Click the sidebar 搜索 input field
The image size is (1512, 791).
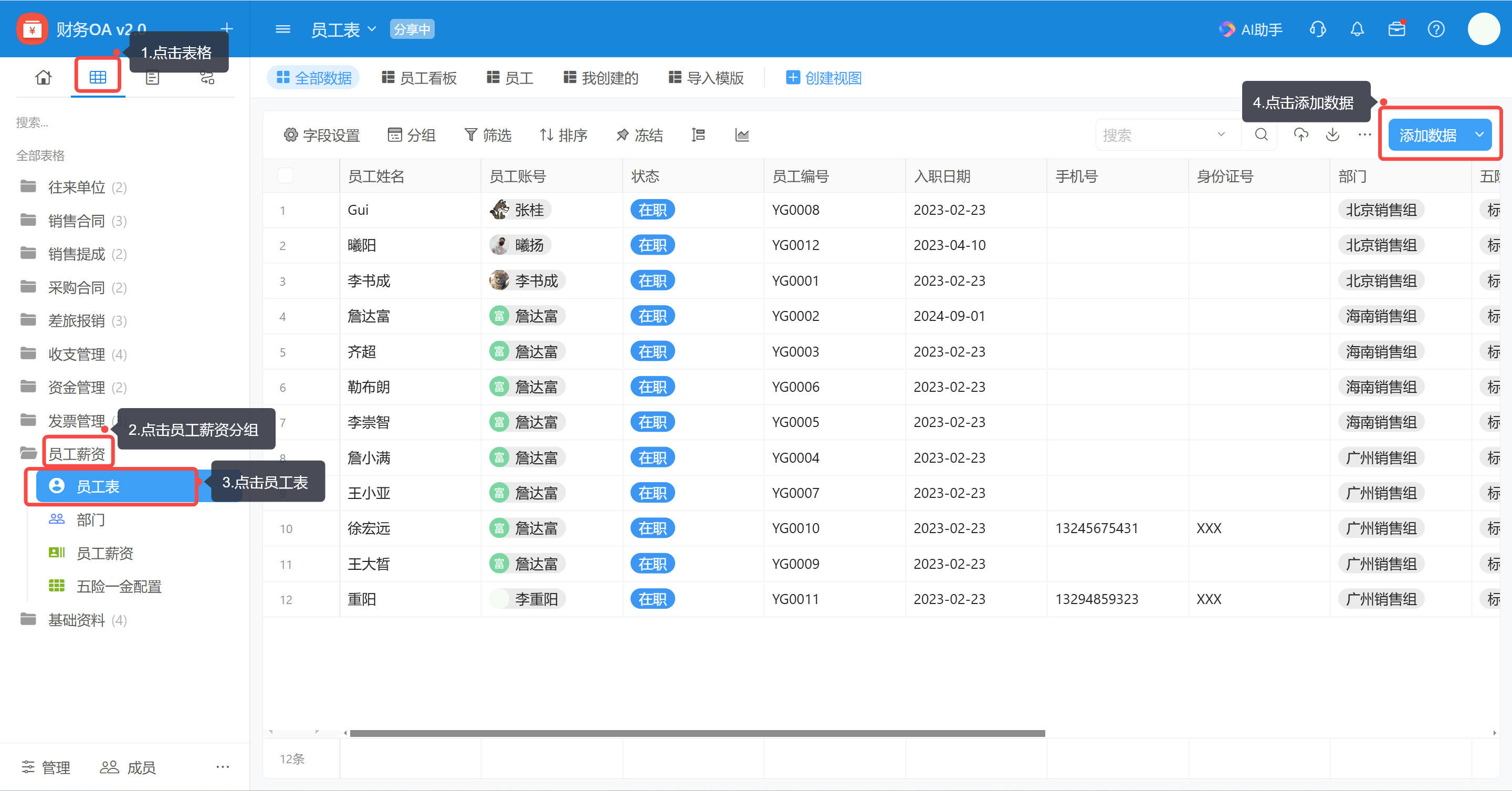(x=124, y=122)
